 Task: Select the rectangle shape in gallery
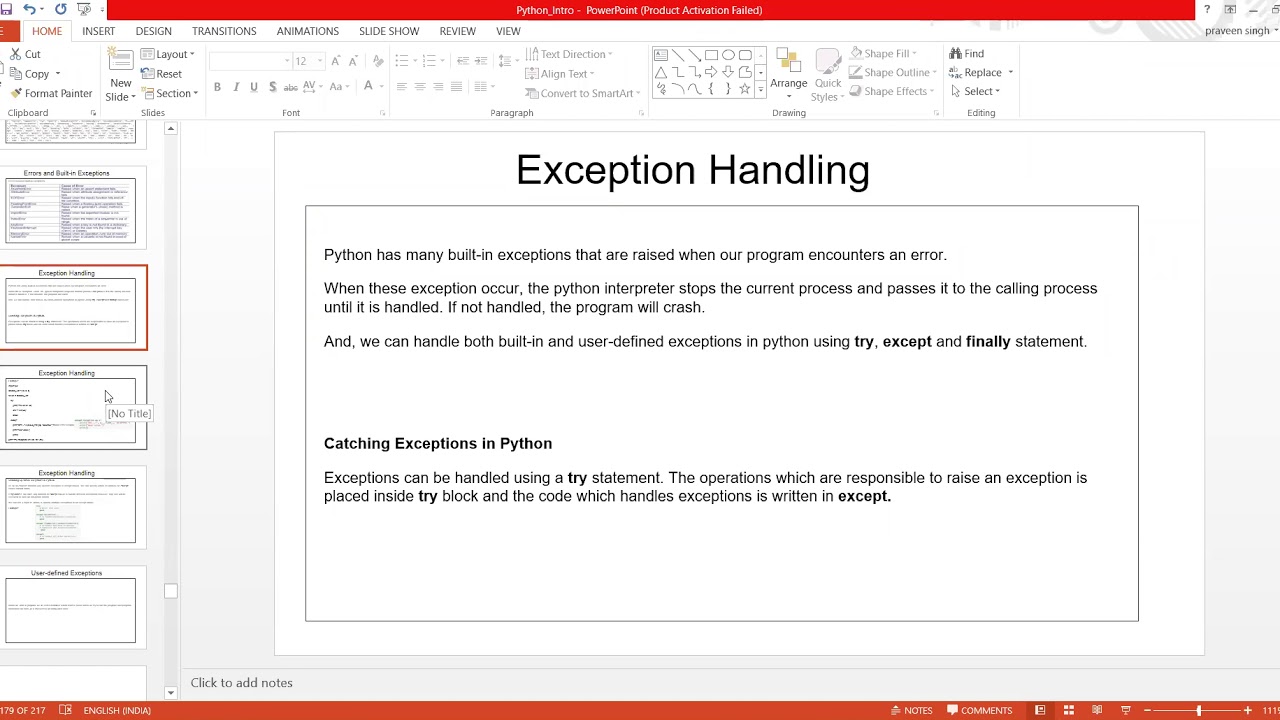click(711, 55)
